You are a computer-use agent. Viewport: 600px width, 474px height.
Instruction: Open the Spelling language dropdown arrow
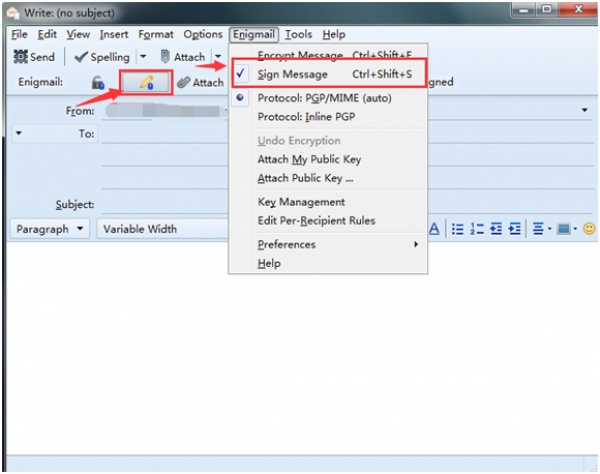[x=143, y=57]
